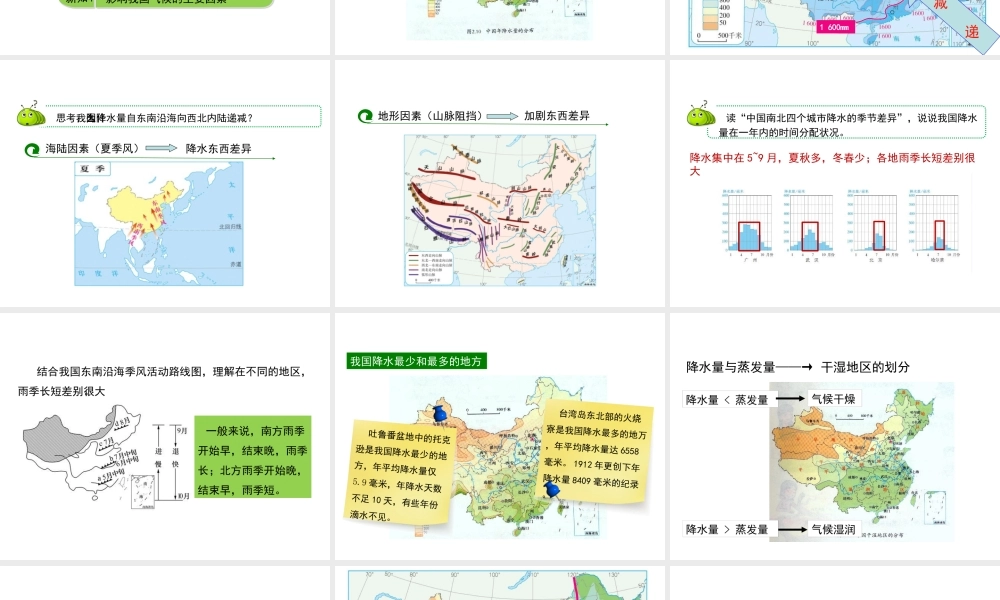The image size is (1000, 600).
Task: Open the slide about four cities' seasonal precipitation
Action: [x=835, y=183]
